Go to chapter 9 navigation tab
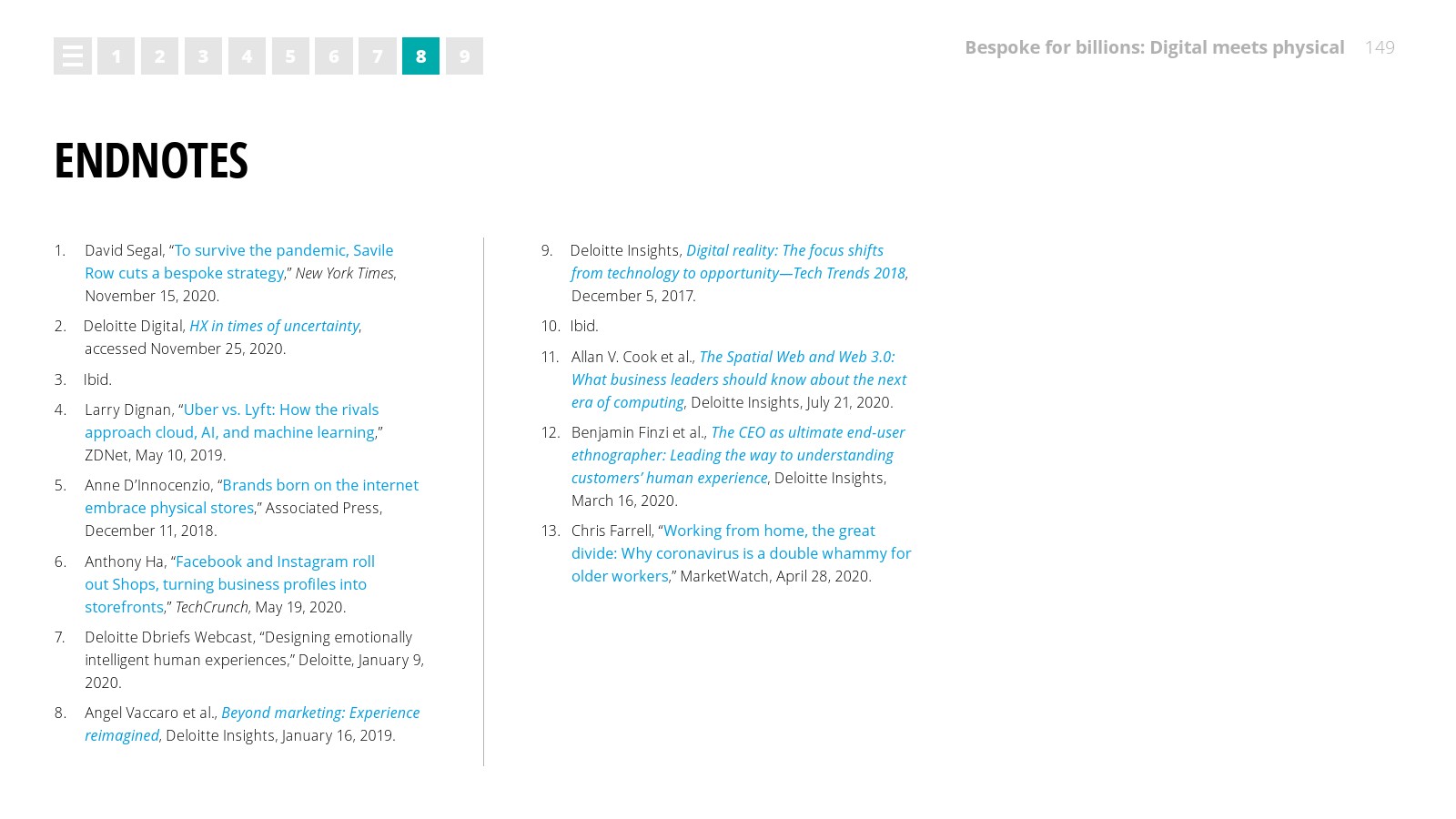The image size is (1456, 819). [464, 56]
